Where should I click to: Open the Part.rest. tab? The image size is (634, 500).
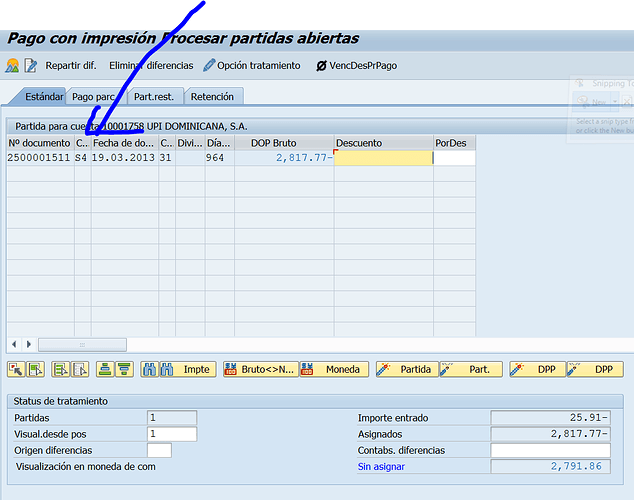pos(154,97)
